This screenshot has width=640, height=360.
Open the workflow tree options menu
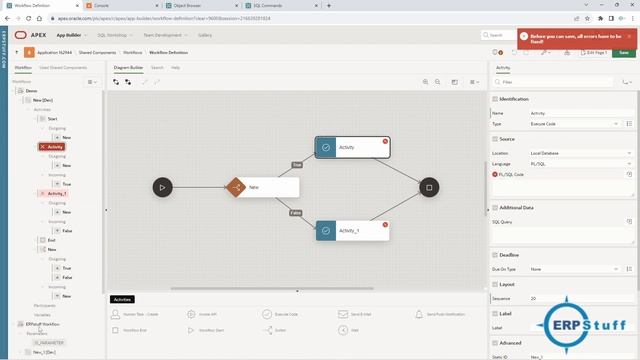pyautogui.click(x=92, y=82)
